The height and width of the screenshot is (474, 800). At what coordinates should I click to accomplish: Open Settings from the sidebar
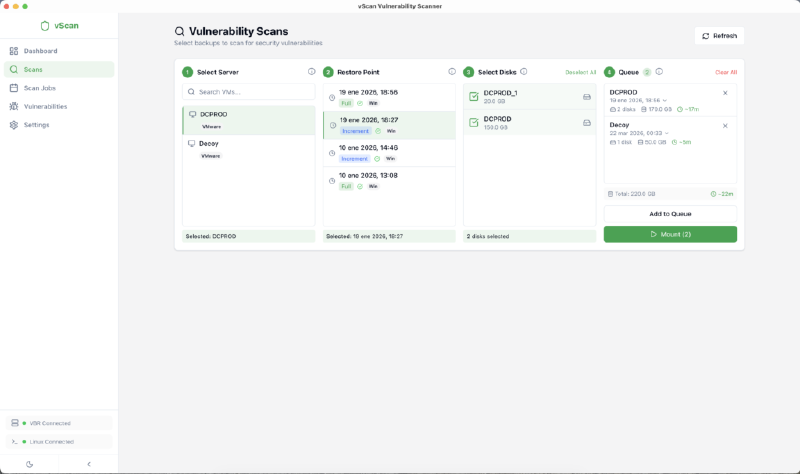pos(59,124)
